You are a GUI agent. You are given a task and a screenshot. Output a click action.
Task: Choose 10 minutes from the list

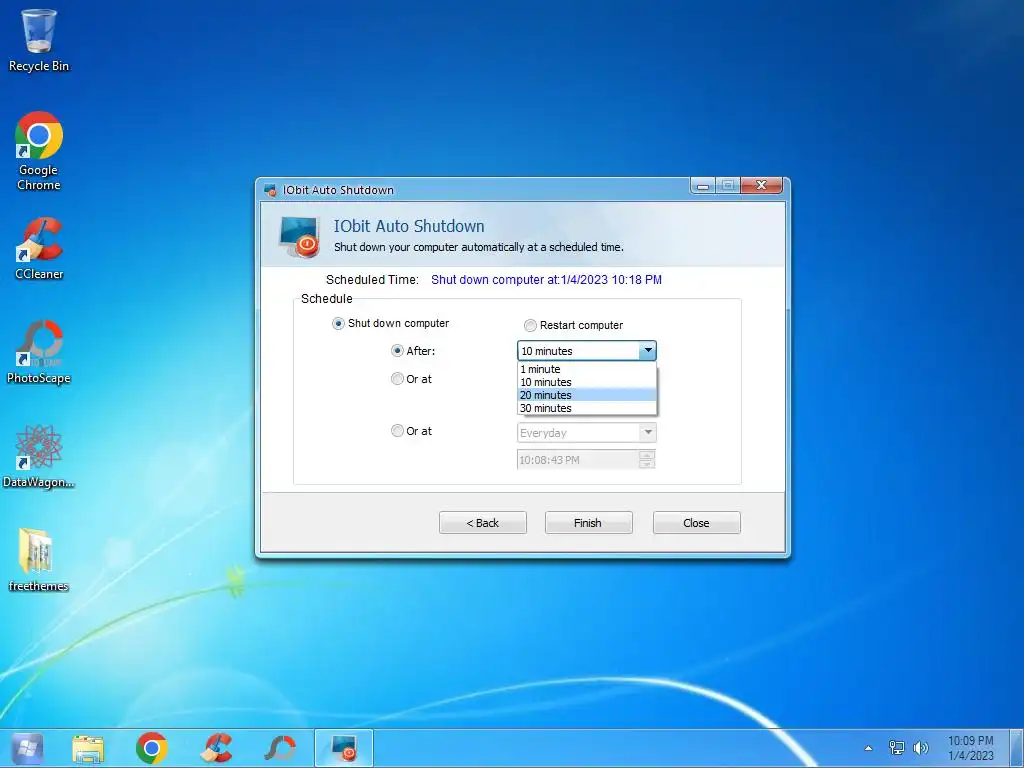587,382
